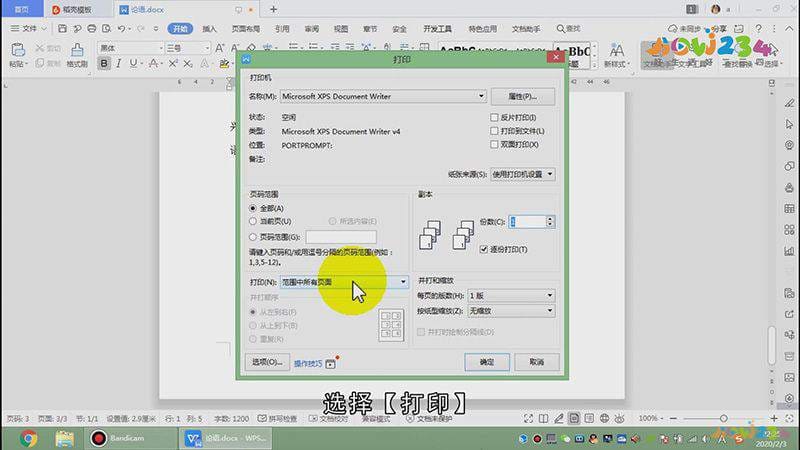Click eye protection mode icon in status bar
The height and width of the screenshot is (450, 800).
coord(619,418)
